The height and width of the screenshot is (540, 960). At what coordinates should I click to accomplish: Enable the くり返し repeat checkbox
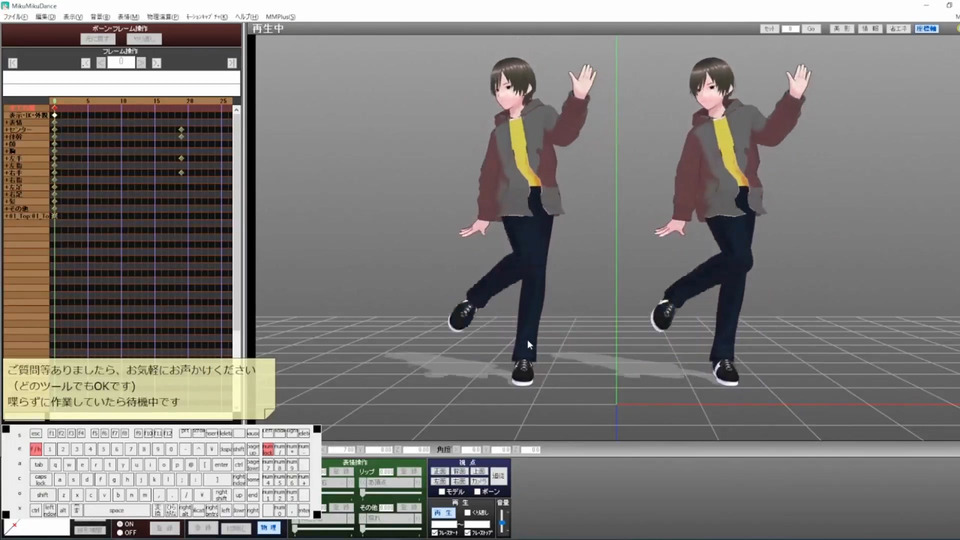click(469, 513)
